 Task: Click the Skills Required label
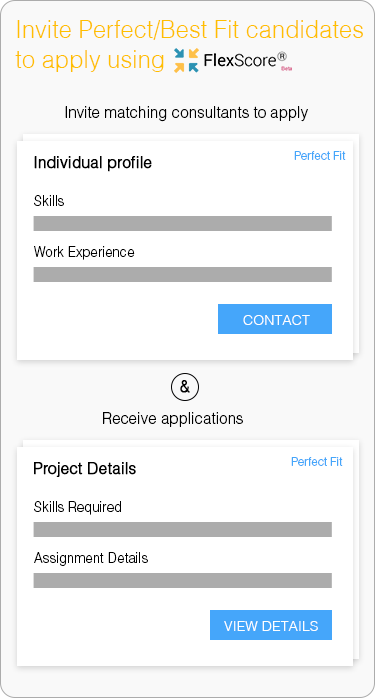tap(77, 507)
